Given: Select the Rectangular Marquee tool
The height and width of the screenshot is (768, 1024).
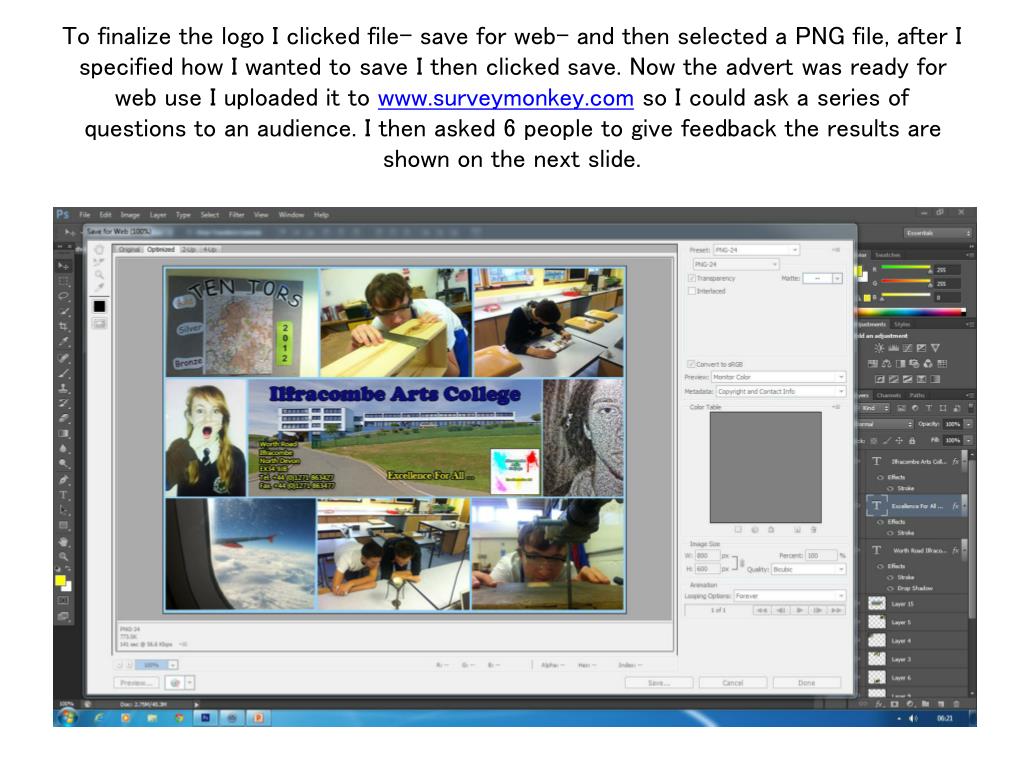Looking at the screenshot, I should click(x=63, y=281).
